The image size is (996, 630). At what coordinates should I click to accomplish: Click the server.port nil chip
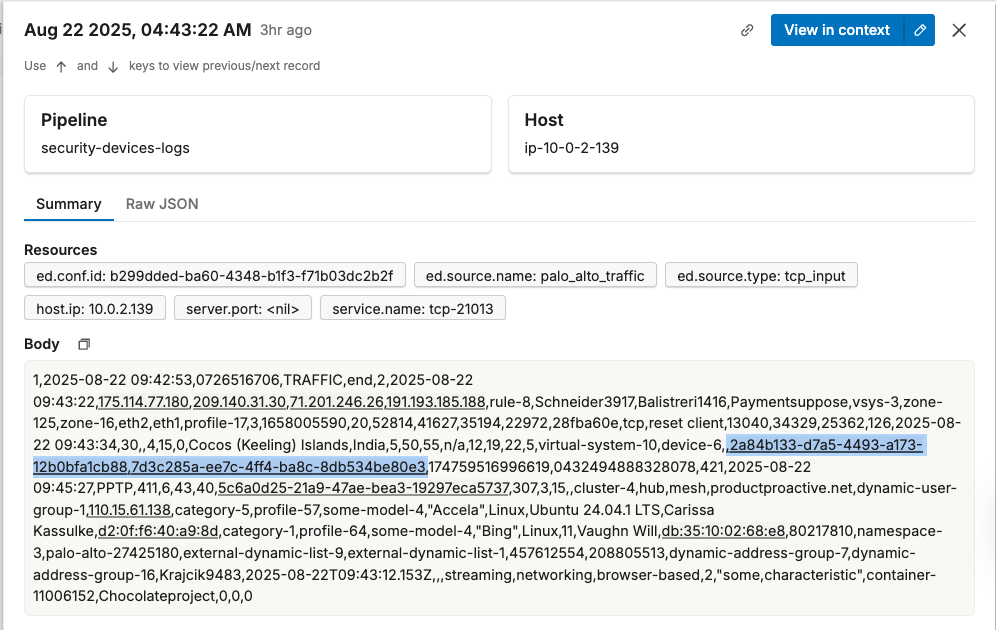[x=242, y=308]
